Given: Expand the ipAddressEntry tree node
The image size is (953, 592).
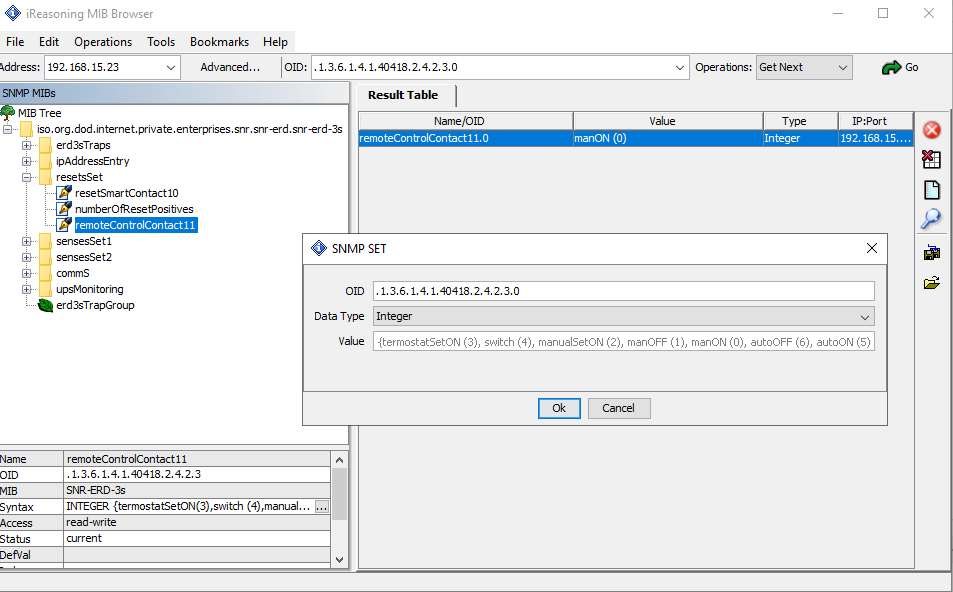Looking at the screenshot, I should [26, 161].
